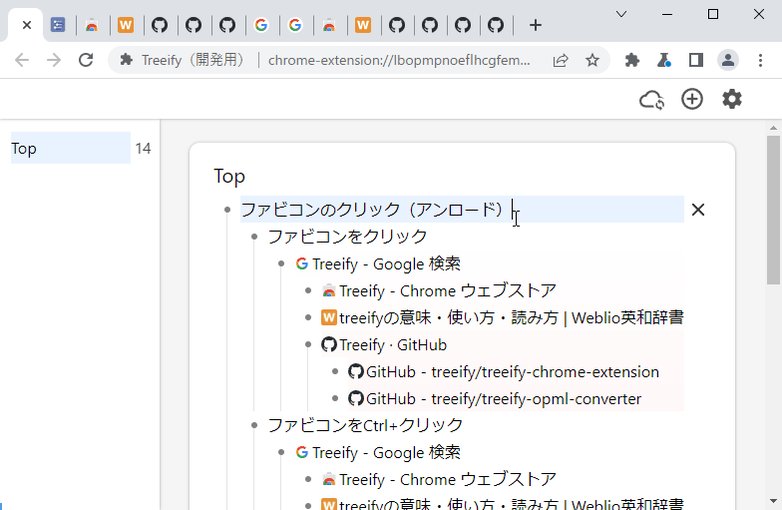Collapse Treeify · GitHub via its bullet

coord(308,344)
